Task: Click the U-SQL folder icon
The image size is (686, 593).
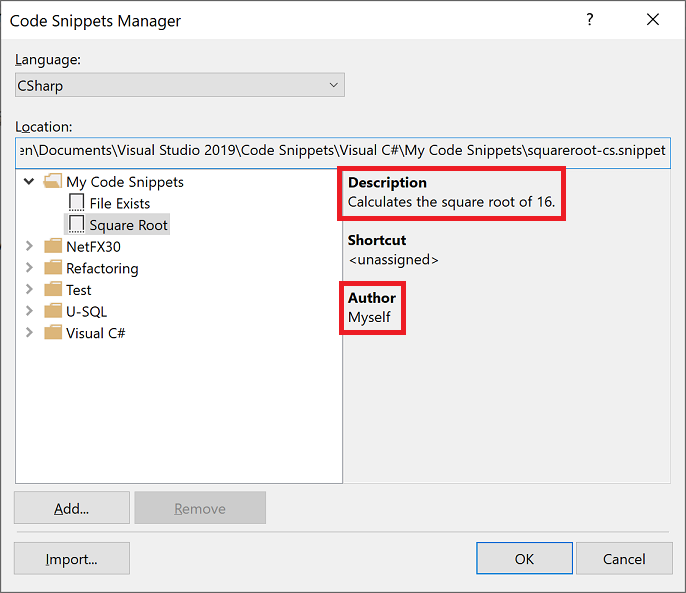Action: click(x=53, y=311)
